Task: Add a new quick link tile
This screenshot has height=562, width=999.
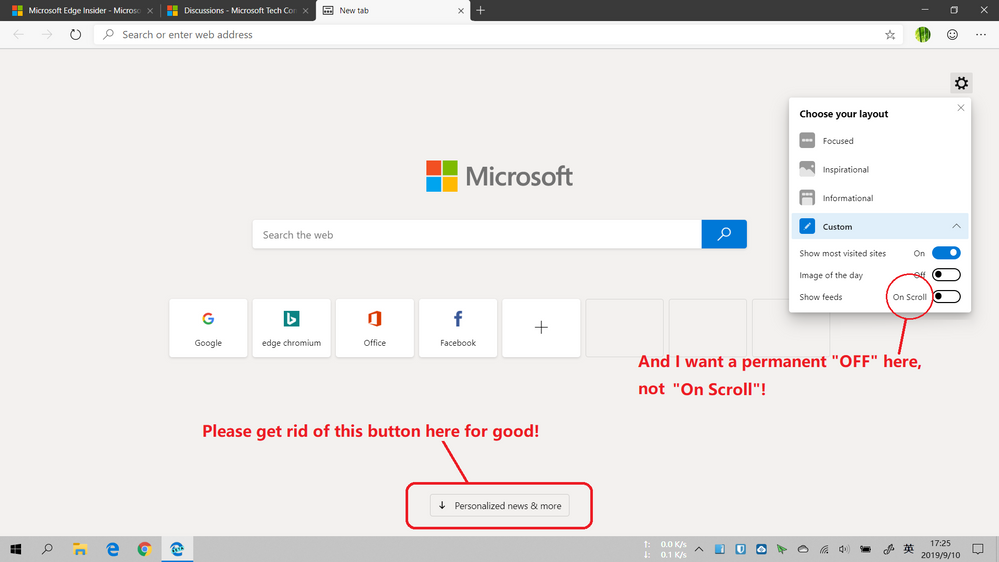Action: 541,328
